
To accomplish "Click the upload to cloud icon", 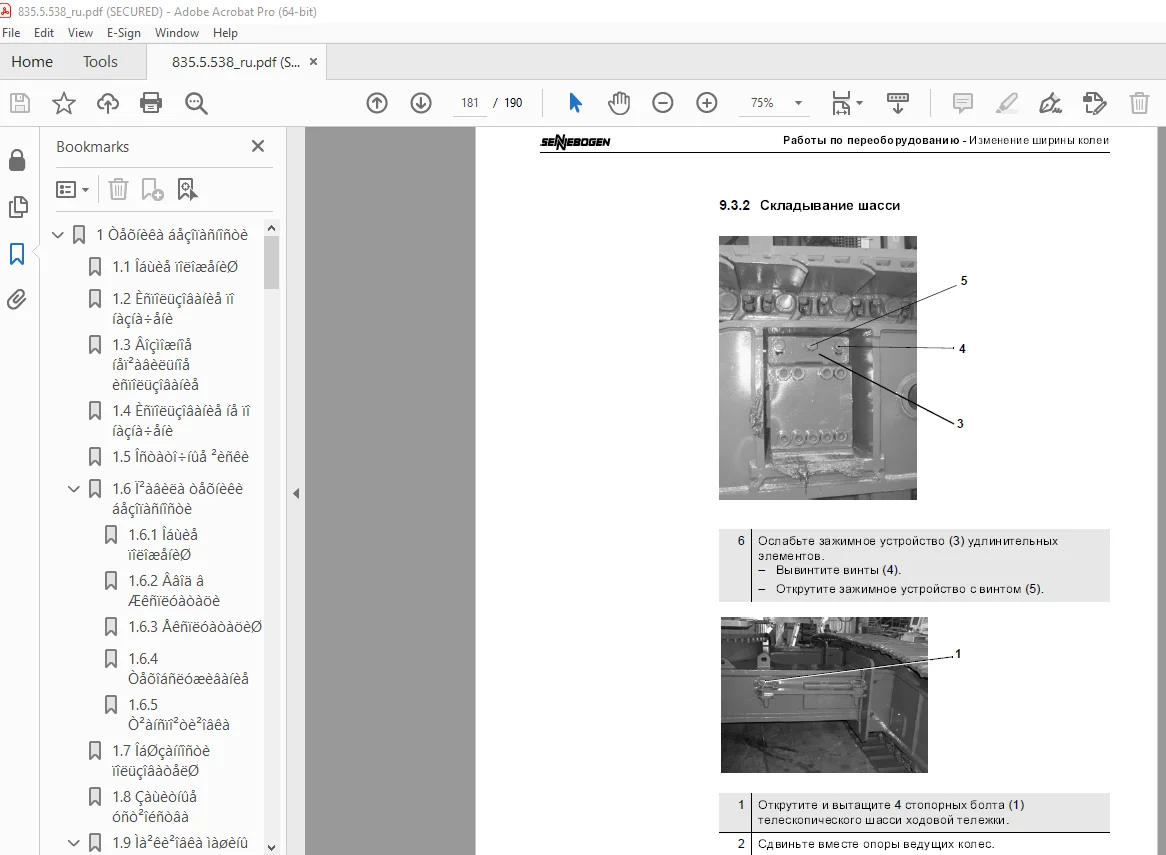I will tap(108, 103).
